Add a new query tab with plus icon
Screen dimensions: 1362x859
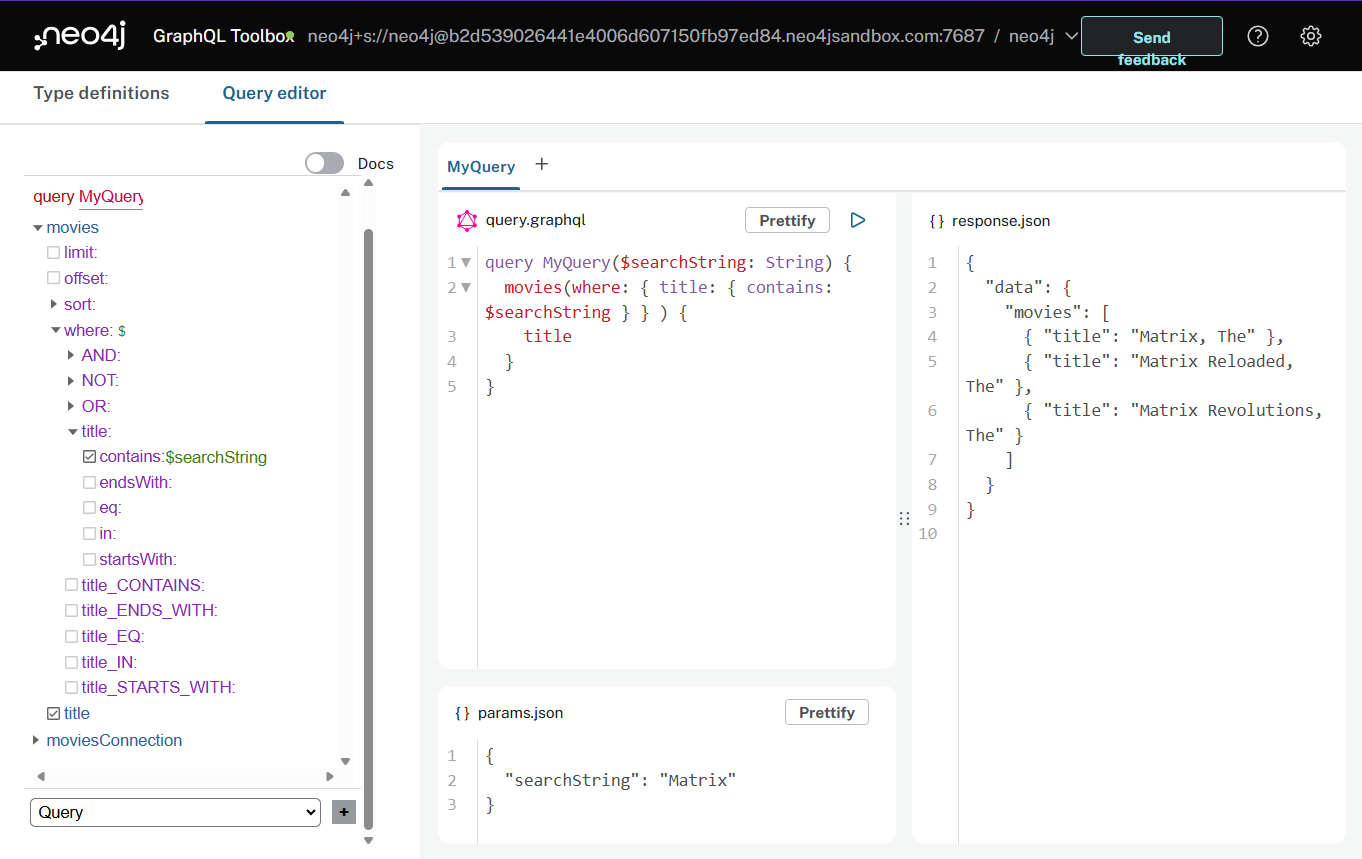541,164
